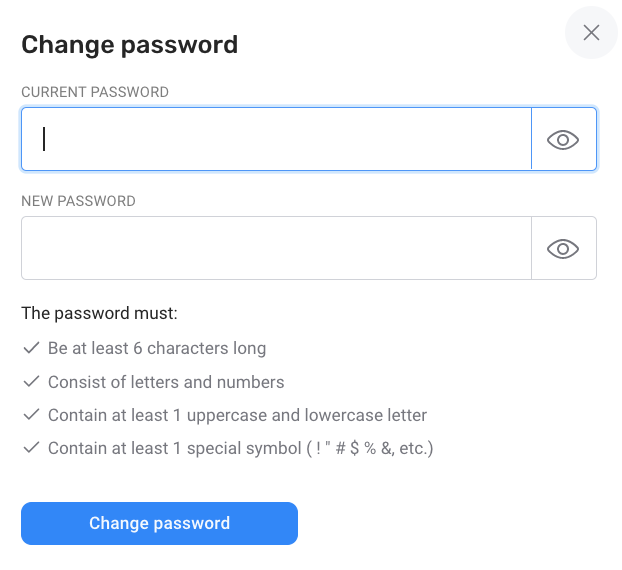The image size is (622, 570).
Task: Show current password with eye icon
Action: tap(563, 140)
